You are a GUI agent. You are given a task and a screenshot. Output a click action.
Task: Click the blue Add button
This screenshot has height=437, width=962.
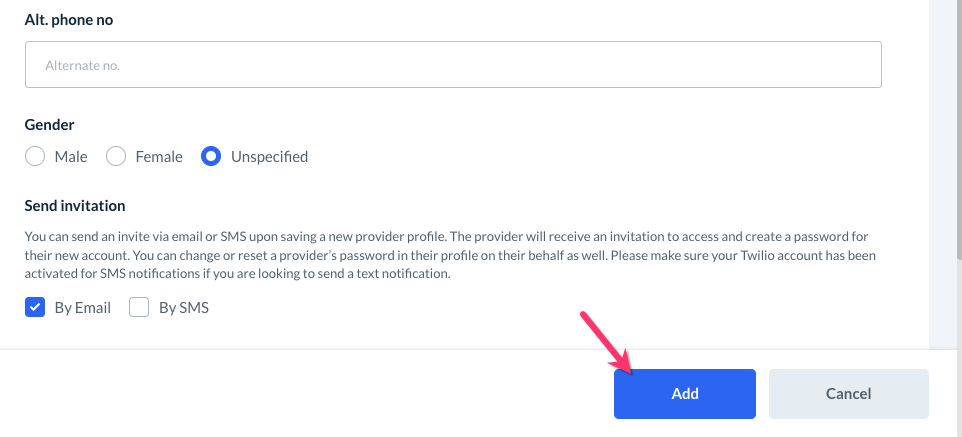pyautogui.click(x=684, y=394)
